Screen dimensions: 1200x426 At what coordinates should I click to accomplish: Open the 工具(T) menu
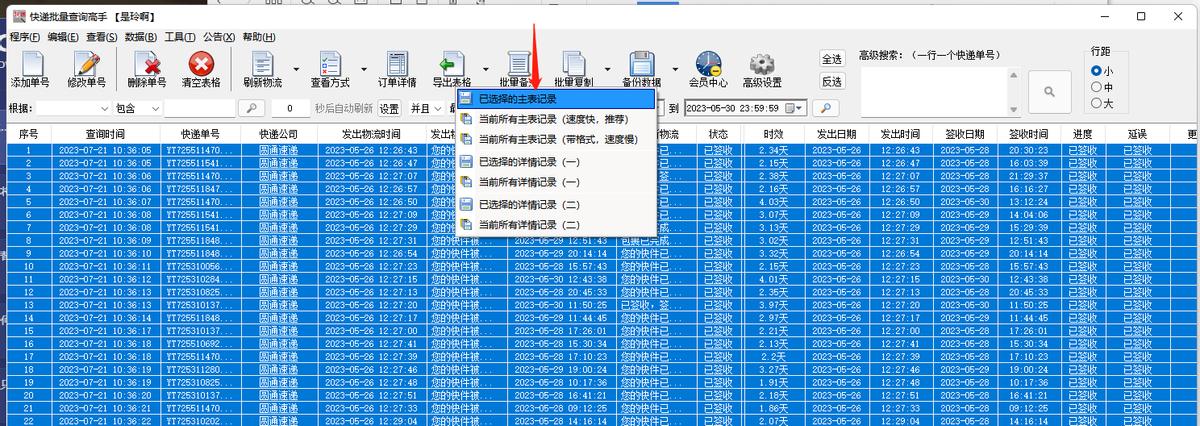click(x=180, y=37)
